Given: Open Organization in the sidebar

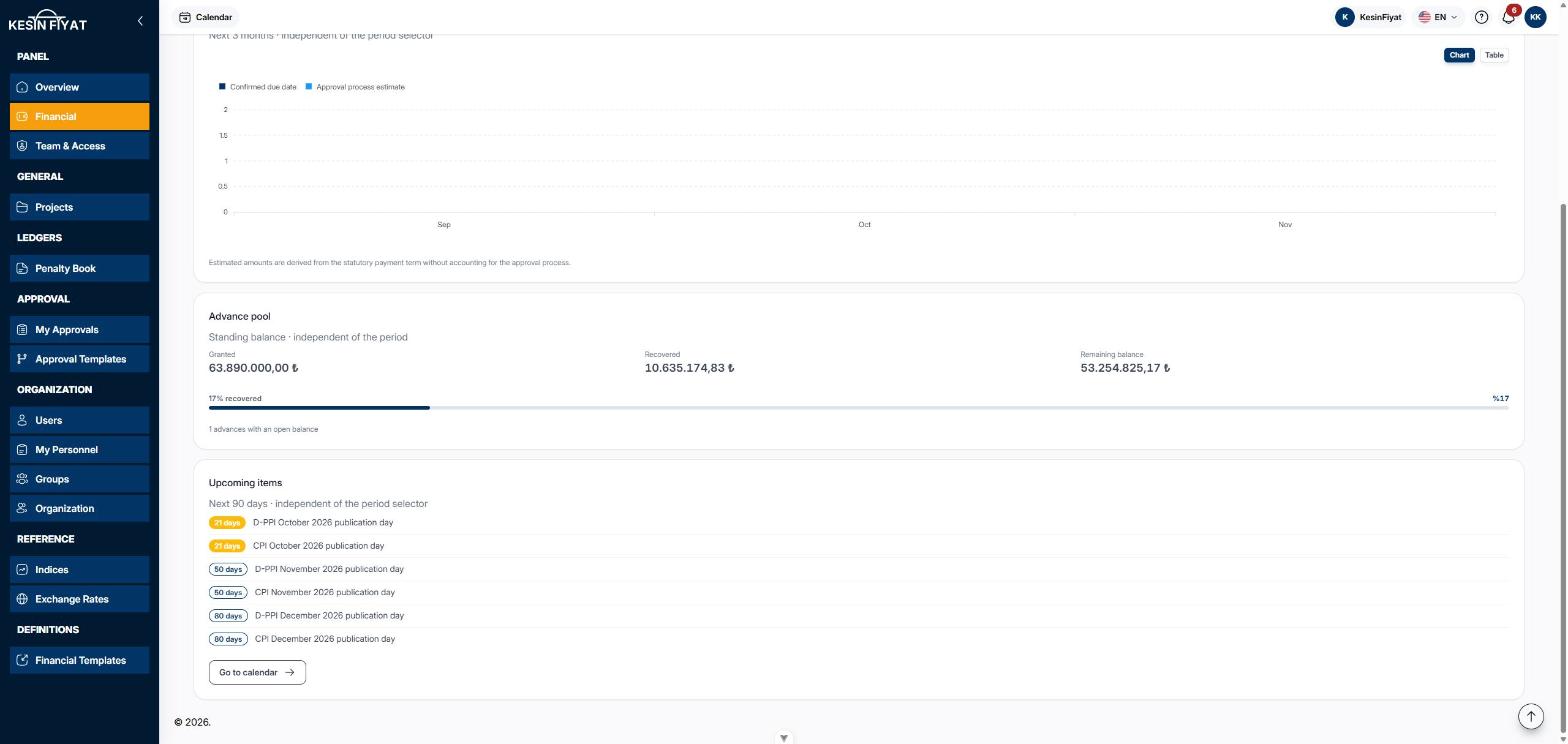Looking at the screenshot, I should pyautogui.click(x=80, y=508).
